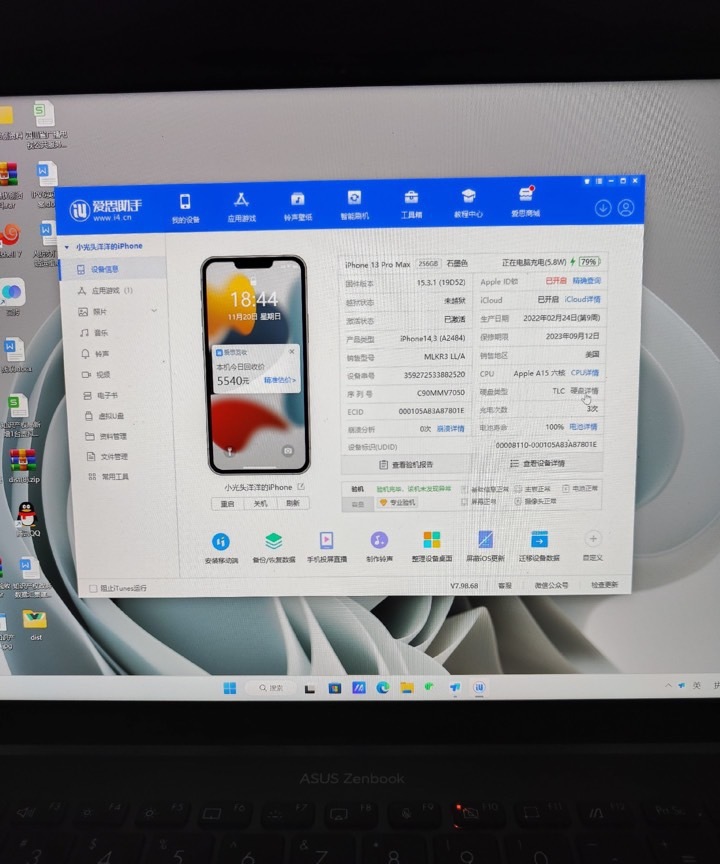Click 客服 in the status bar

tap(505, 585)
